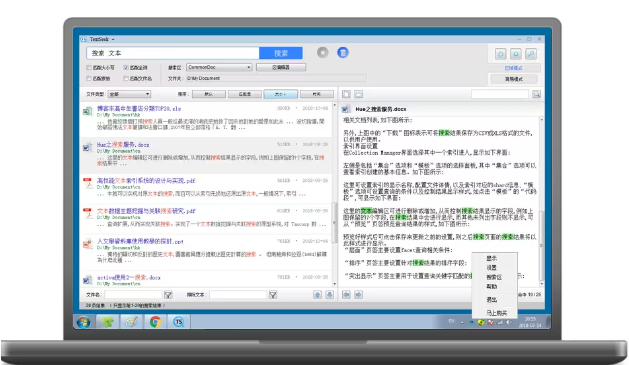The height and width of the screenshot is (365, 629).
Task: Click the gray stop search icon
Action: 323,53
